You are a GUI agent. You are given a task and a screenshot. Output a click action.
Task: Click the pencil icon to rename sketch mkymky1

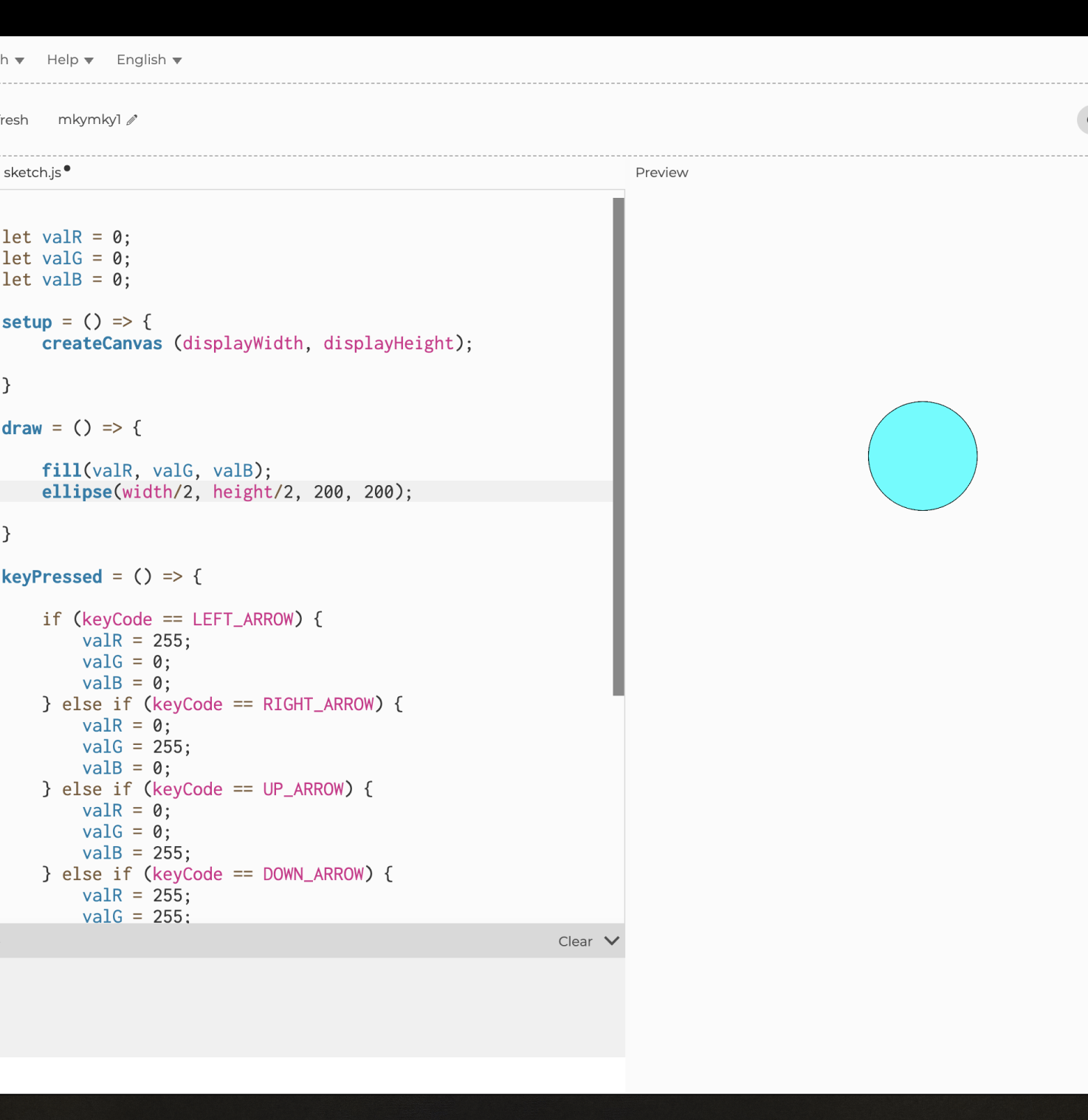(132, 120)
